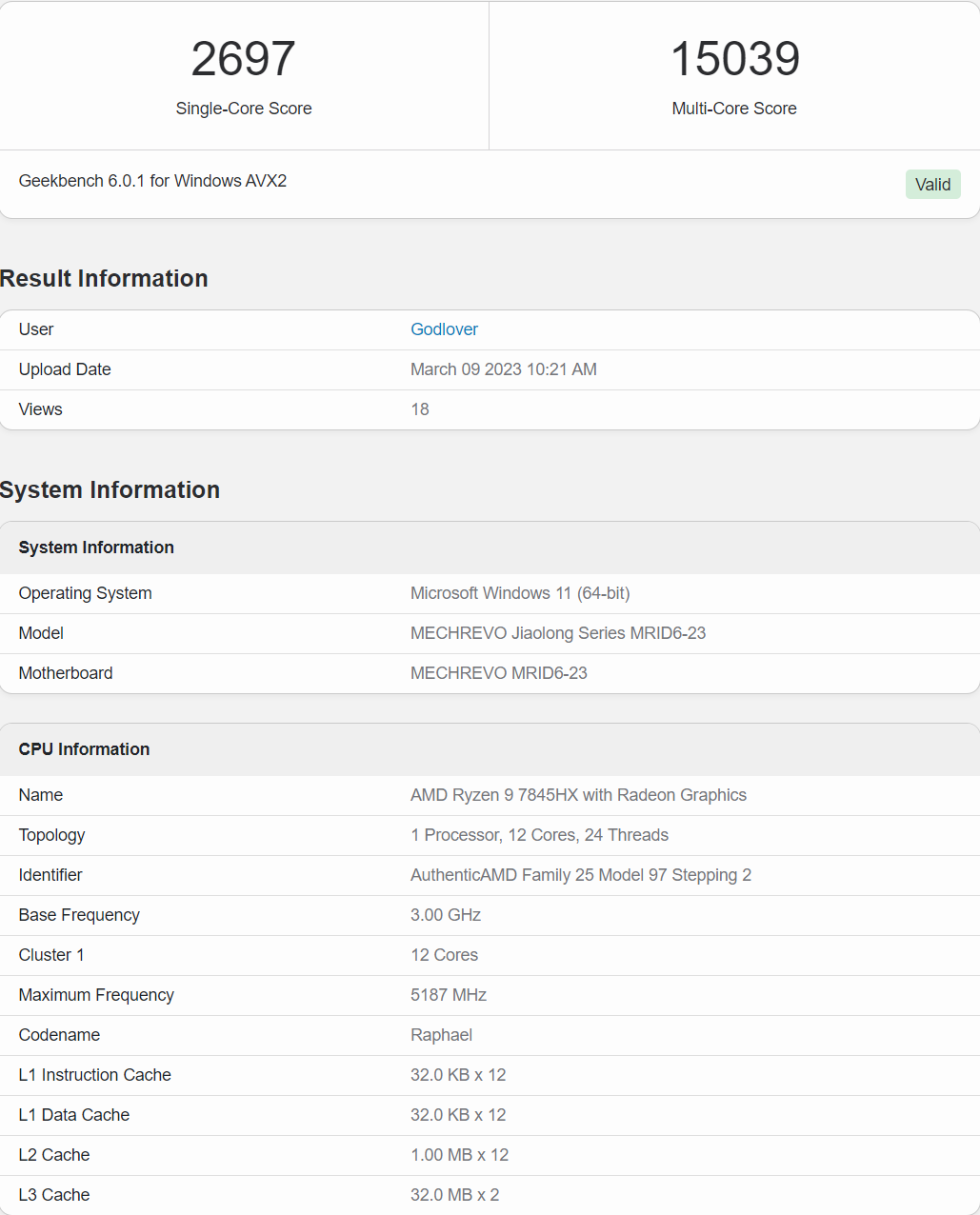
Task: Select the single-core score value 2697
Action: click(x=244, y=59)
